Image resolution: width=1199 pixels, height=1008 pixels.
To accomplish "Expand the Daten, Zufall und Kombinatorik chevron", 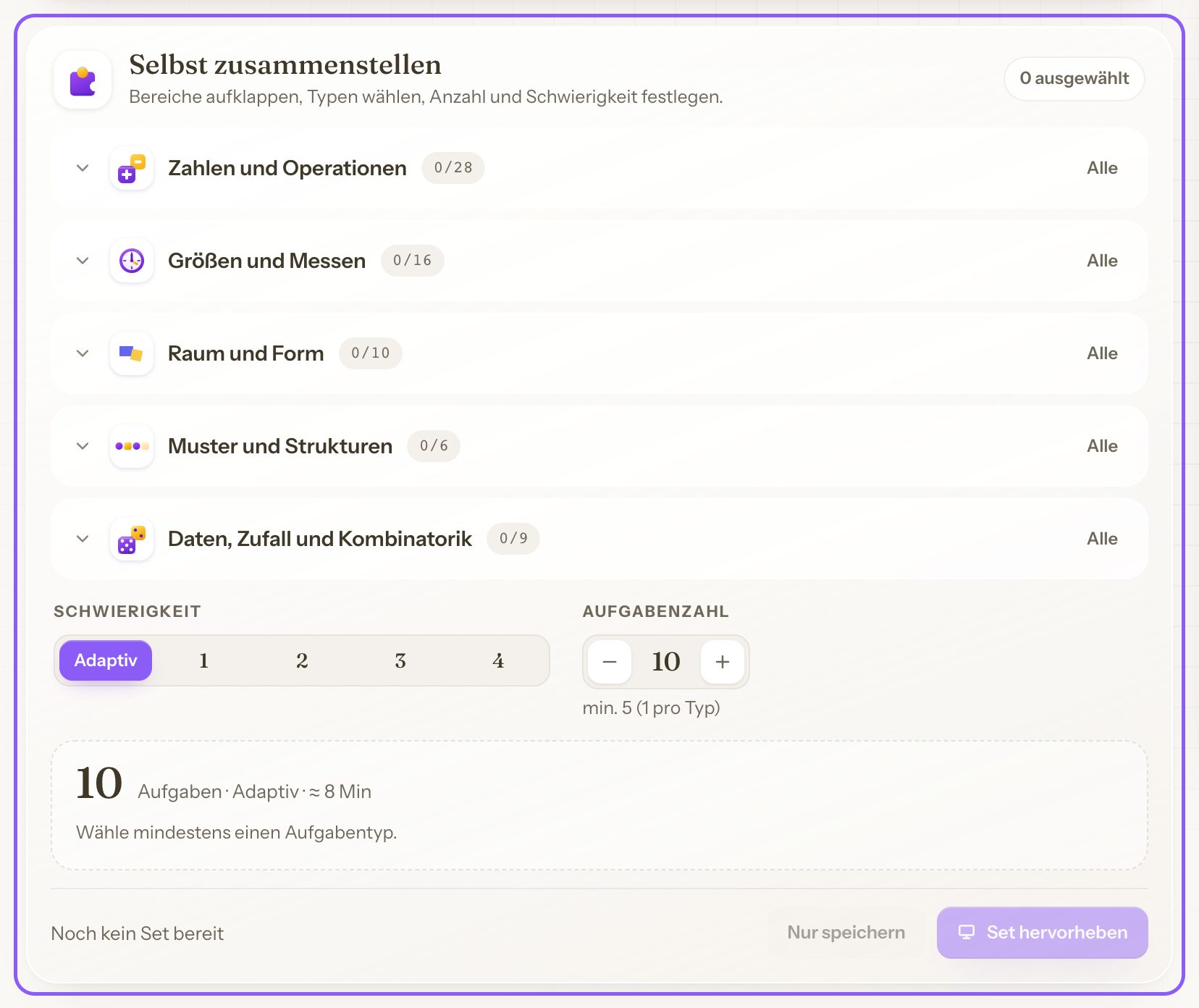I will [83, 539].
